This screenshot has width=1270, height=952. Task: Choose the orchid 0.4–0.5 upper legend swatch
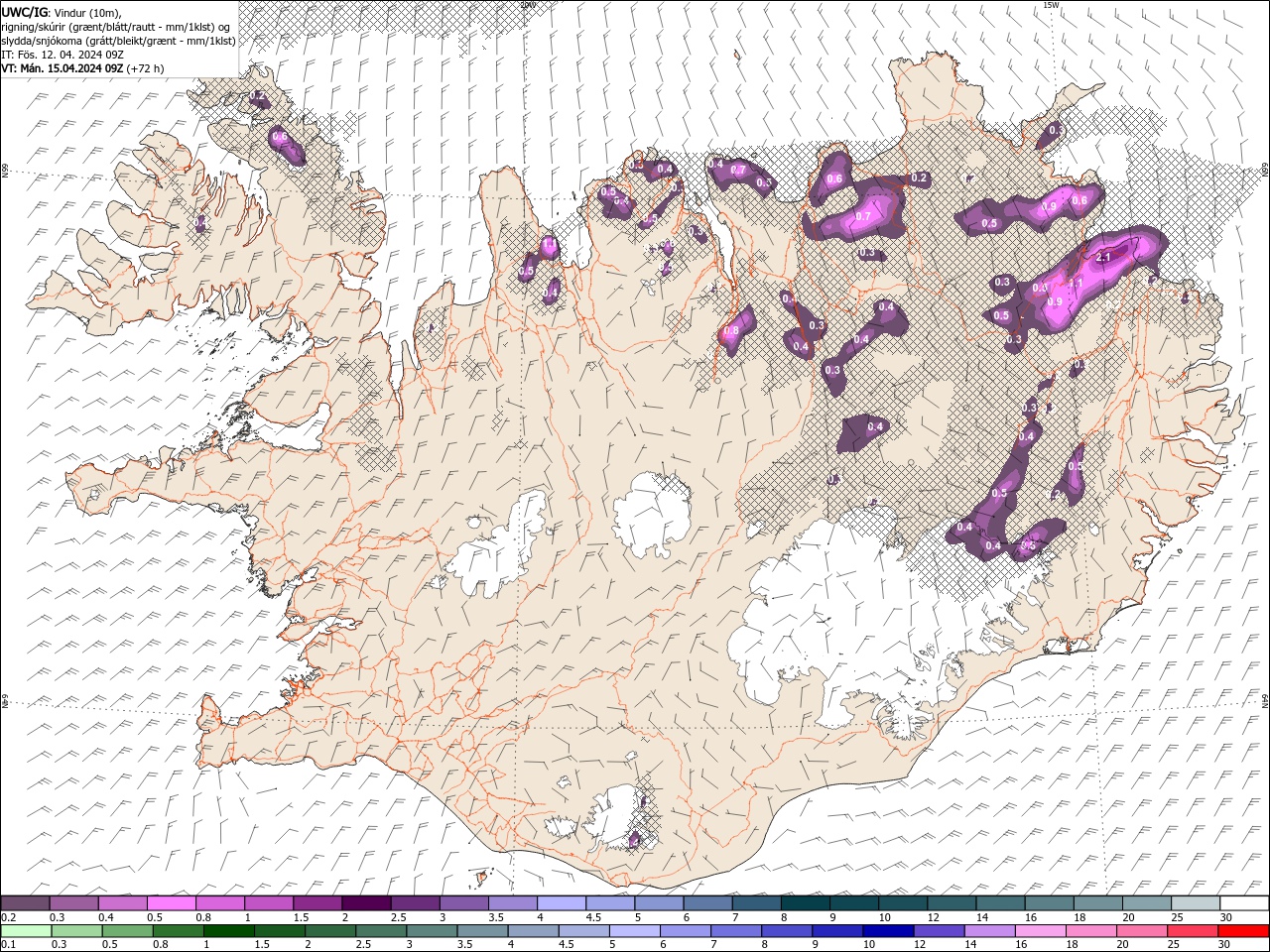click(122, 903)
